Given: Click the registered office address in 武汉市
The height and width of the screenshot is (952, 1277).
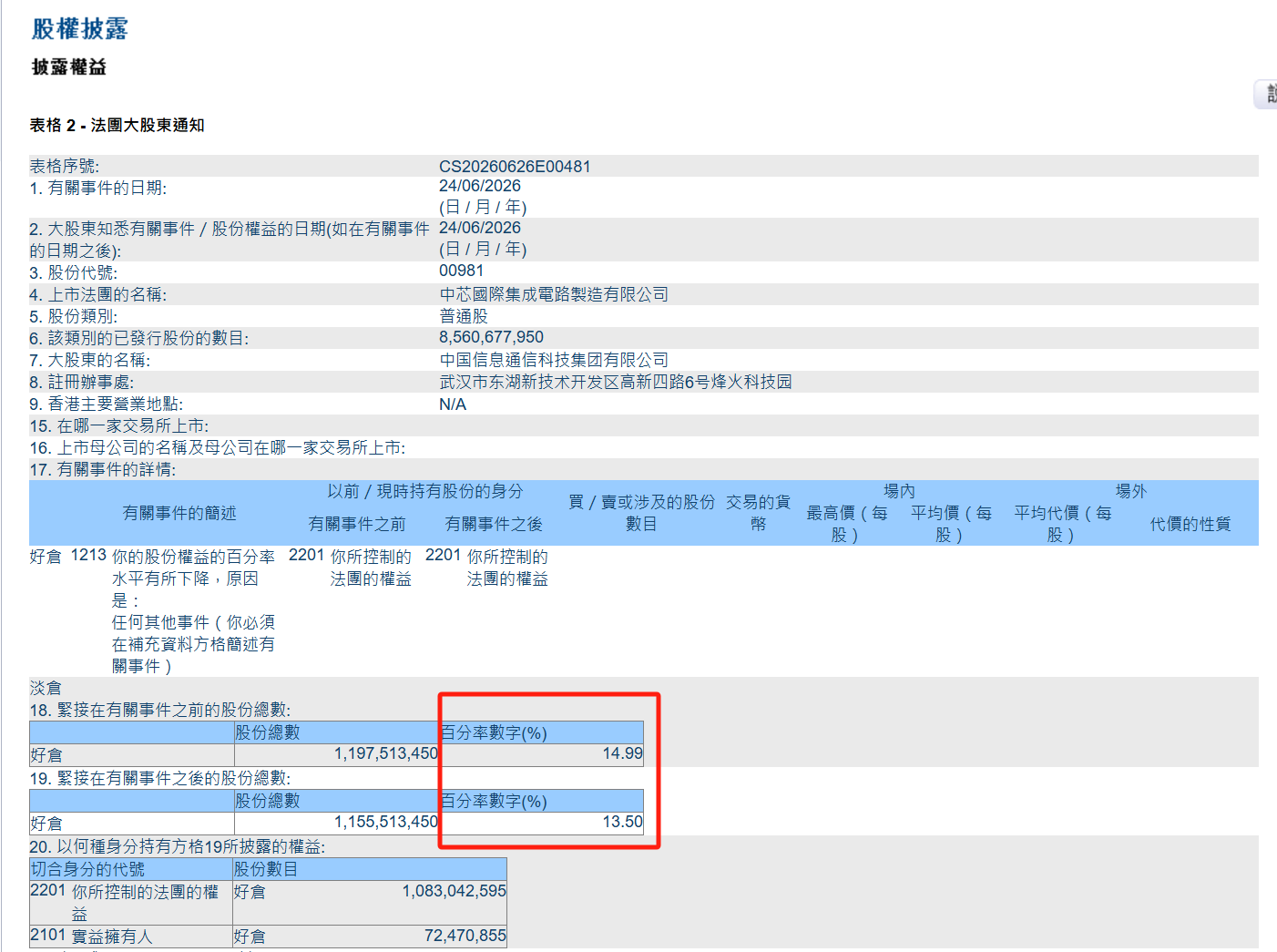Looking at the screenshot, I should [x=616, y=382].
